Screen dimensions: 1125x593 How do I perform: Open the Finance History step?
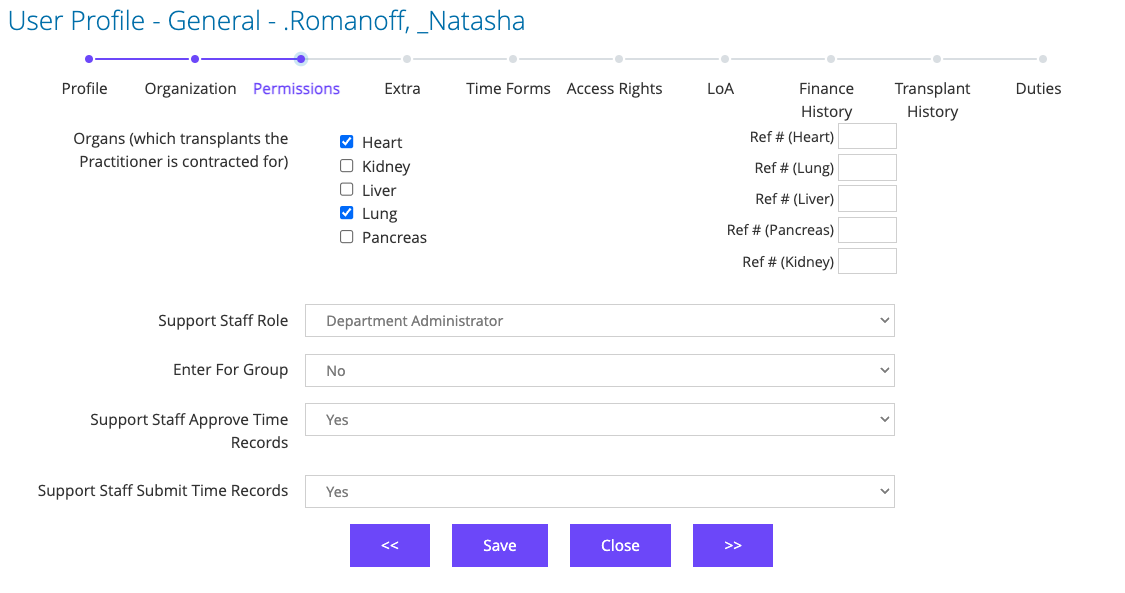pyautogui.click(x=827, y=100)
